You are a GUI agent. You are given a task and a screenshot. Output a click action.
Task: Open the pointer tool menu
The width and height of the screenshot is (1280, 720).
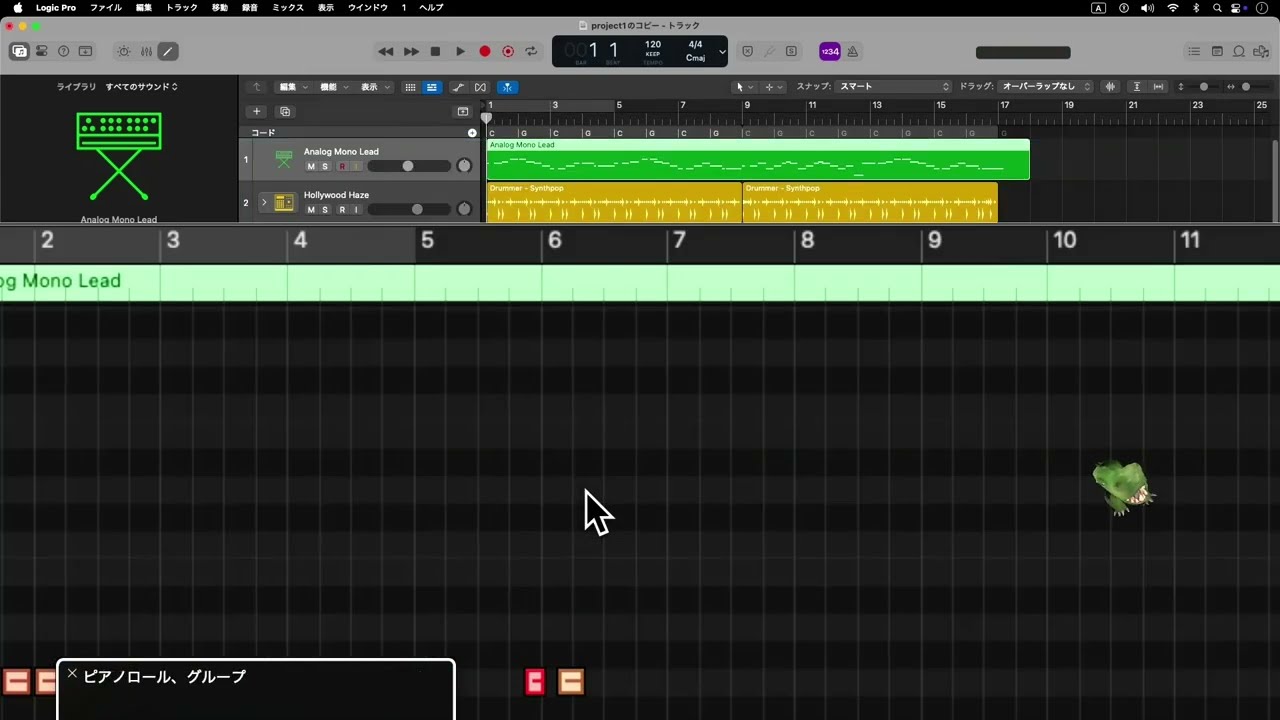[x=745, y=87]
